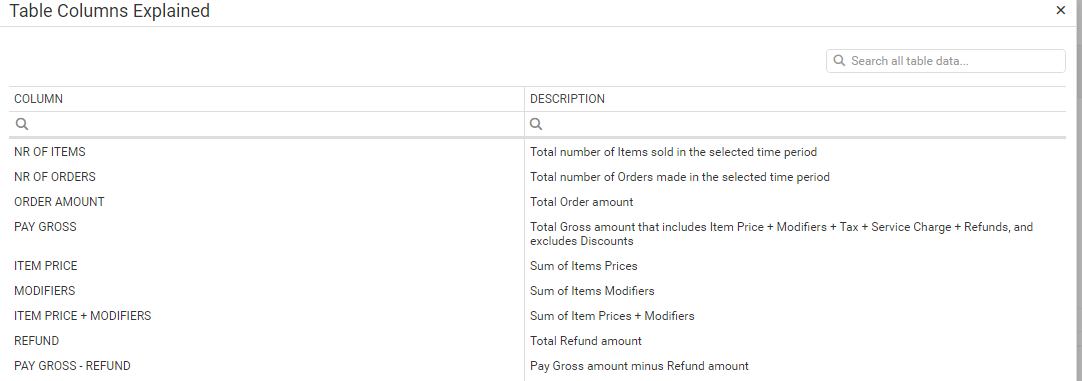Click description 'Total number of Orders made'

click(680, 177)
